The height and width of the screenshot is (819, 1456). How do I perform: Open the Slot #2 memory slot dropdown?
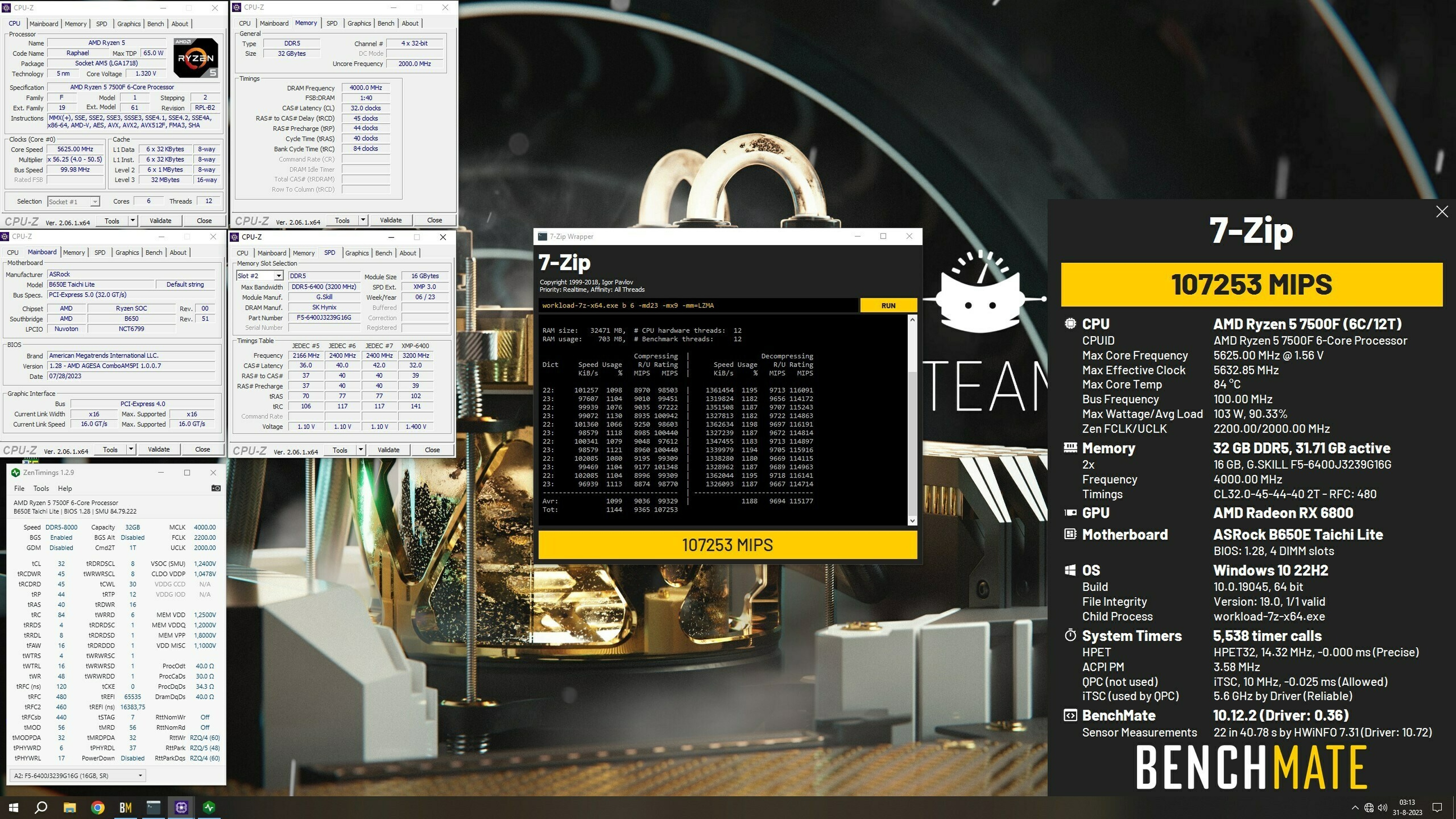[x=278, y=276]
